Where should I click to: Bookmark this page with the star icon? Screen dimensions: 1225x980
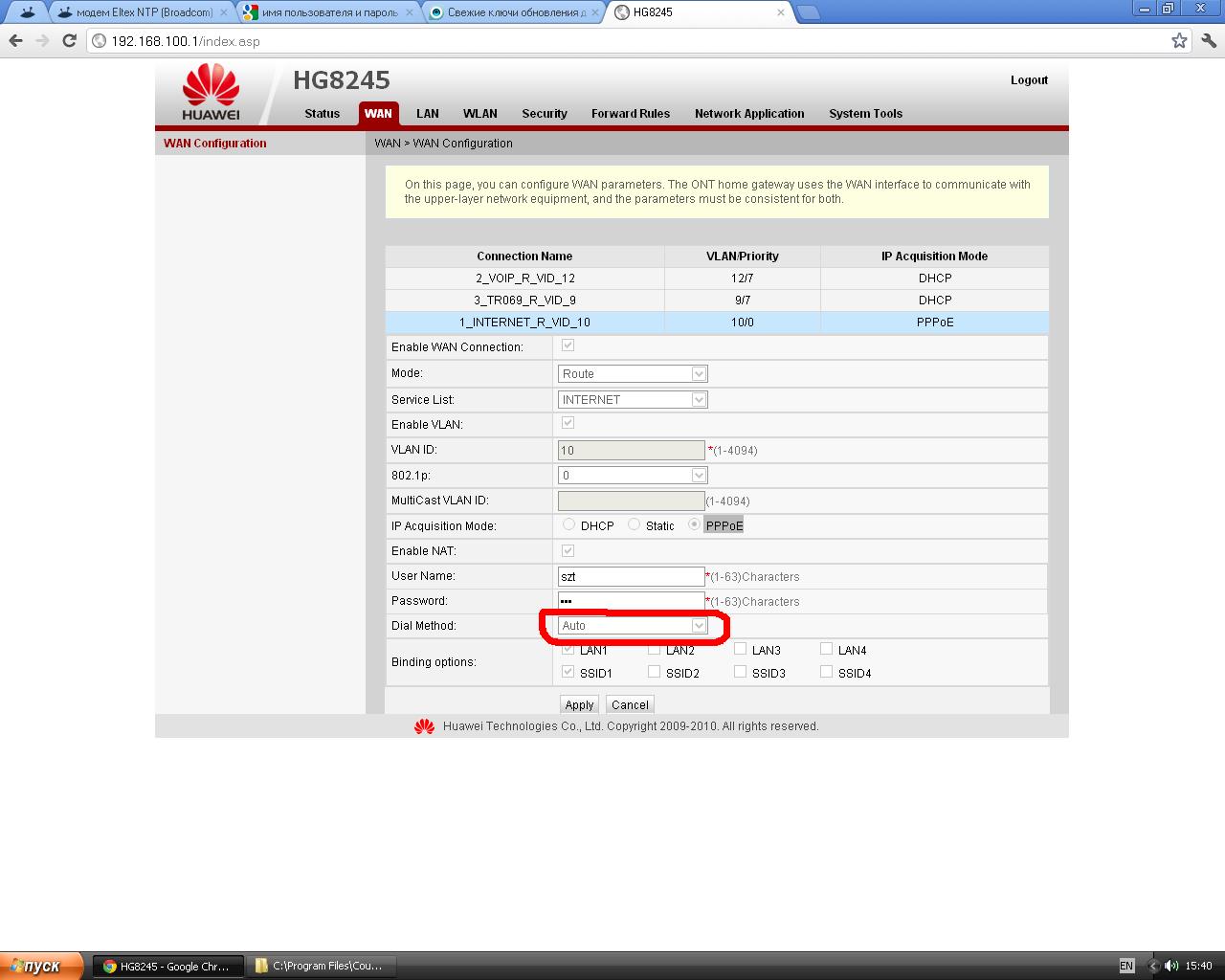[x=1179, y=41]
